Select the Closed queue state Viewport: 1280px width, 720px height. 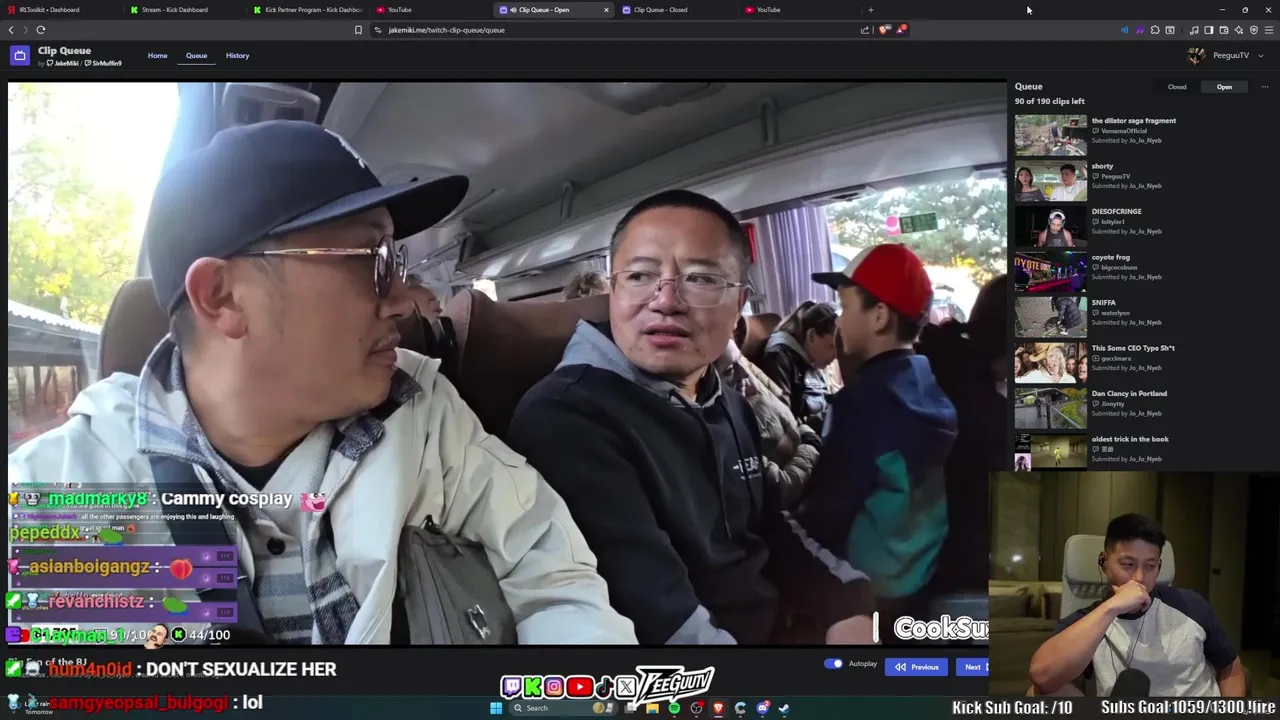pos(1177,87)
